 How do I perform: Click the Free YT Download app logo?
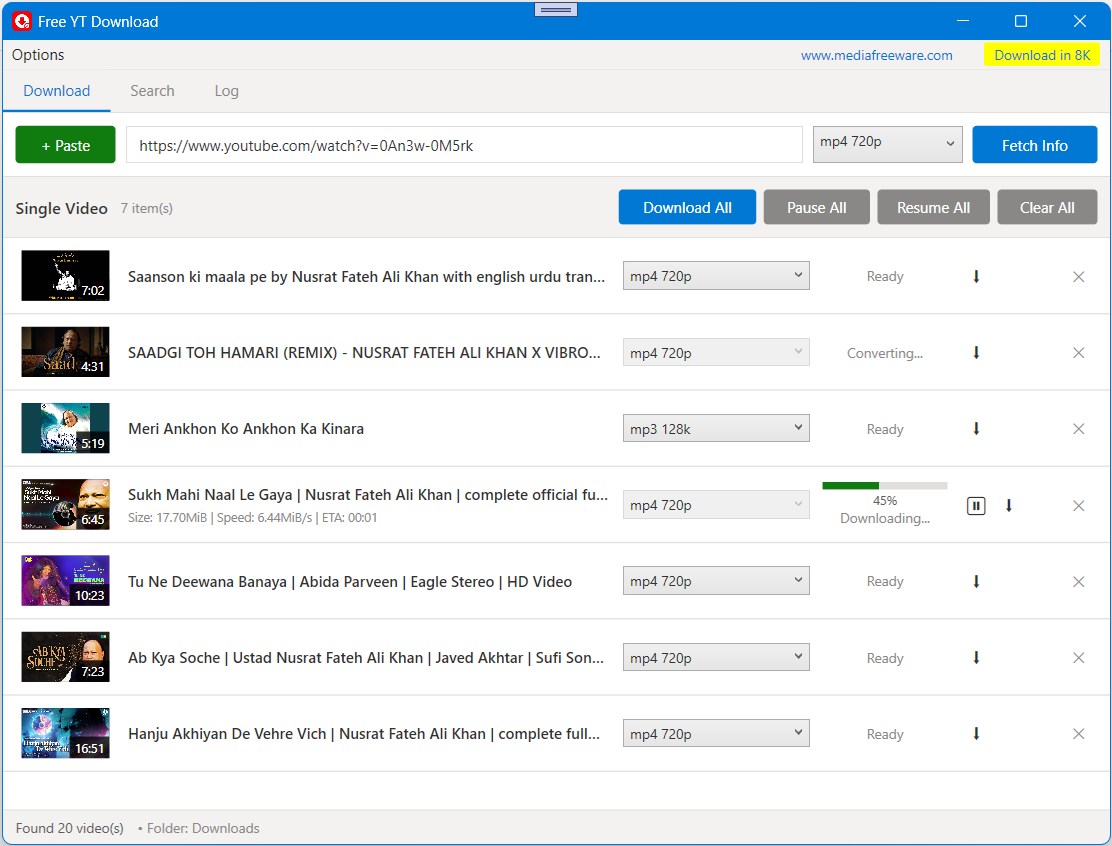[x=21, y=20]
